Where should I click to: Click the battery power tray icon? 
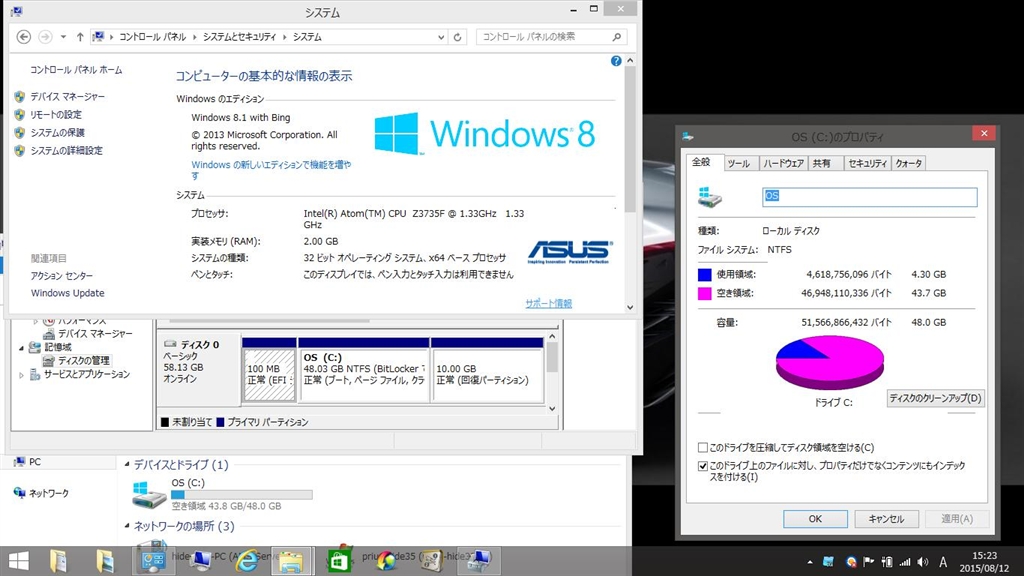887,562
